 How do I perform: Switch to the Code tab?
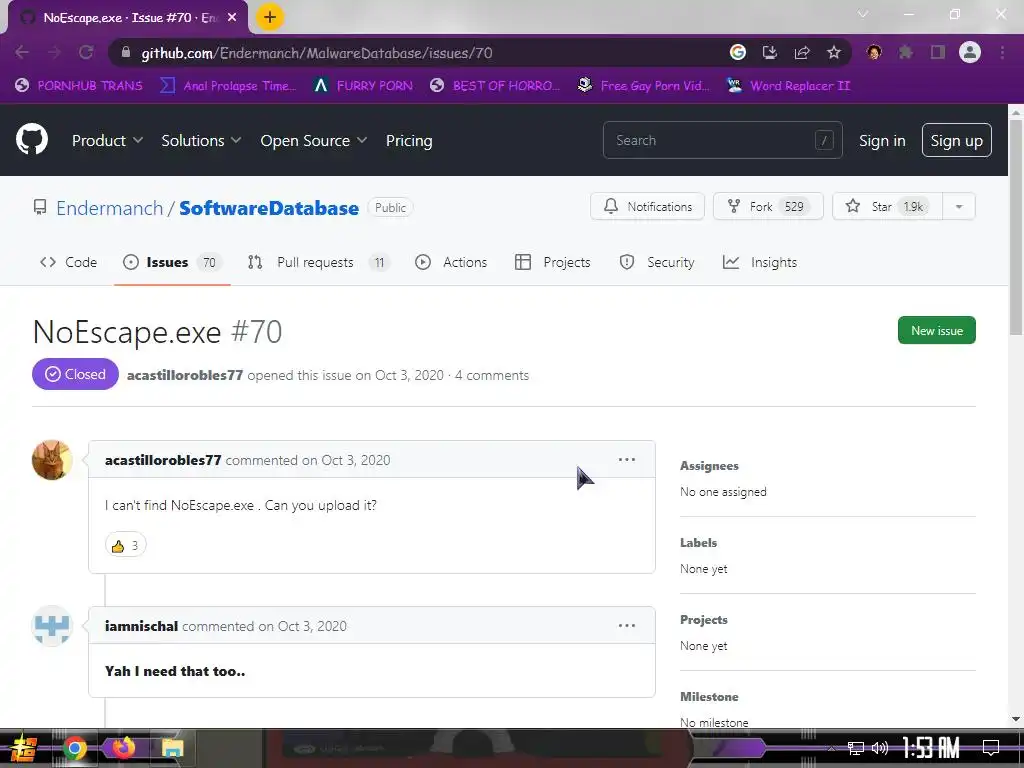coord(69,262)
